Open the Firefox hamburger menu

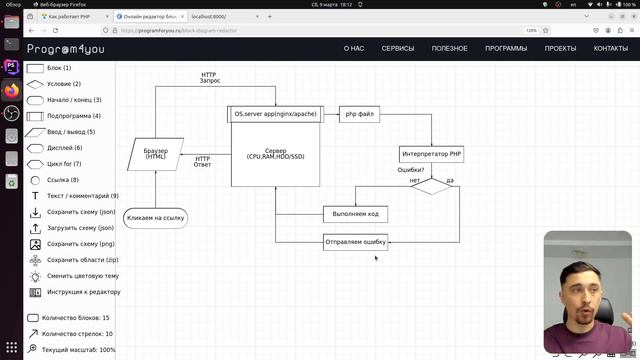click(x=632, y=31)
